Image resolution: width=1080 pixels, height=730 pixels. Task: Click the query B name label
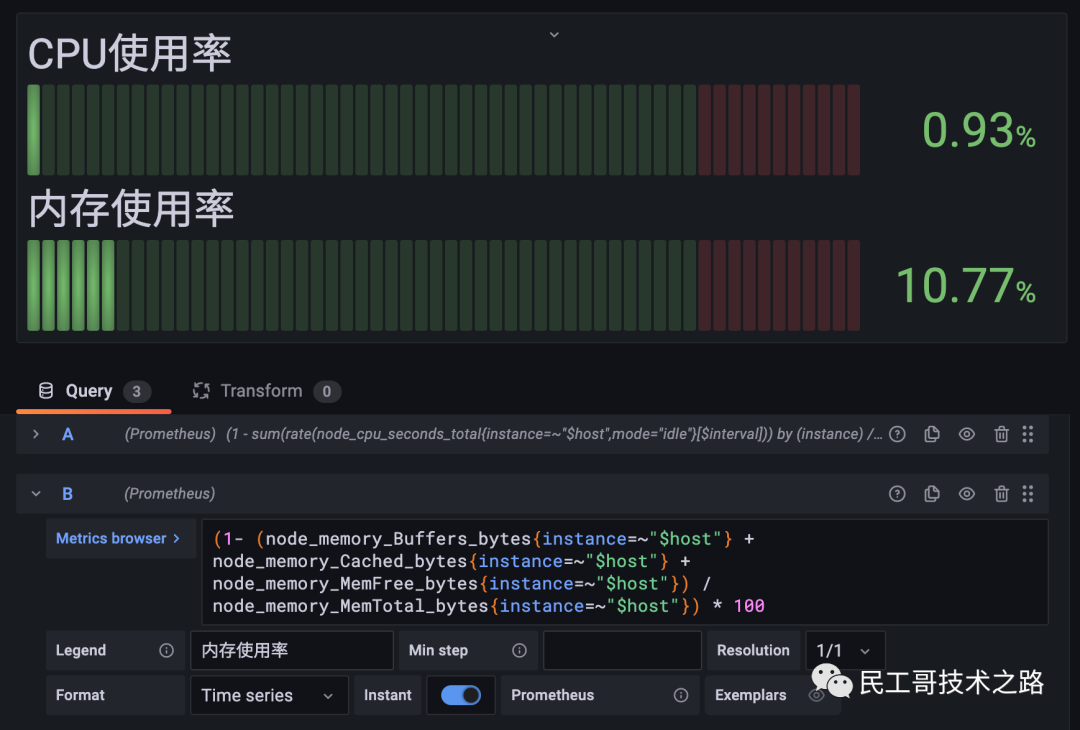[68, 494]
